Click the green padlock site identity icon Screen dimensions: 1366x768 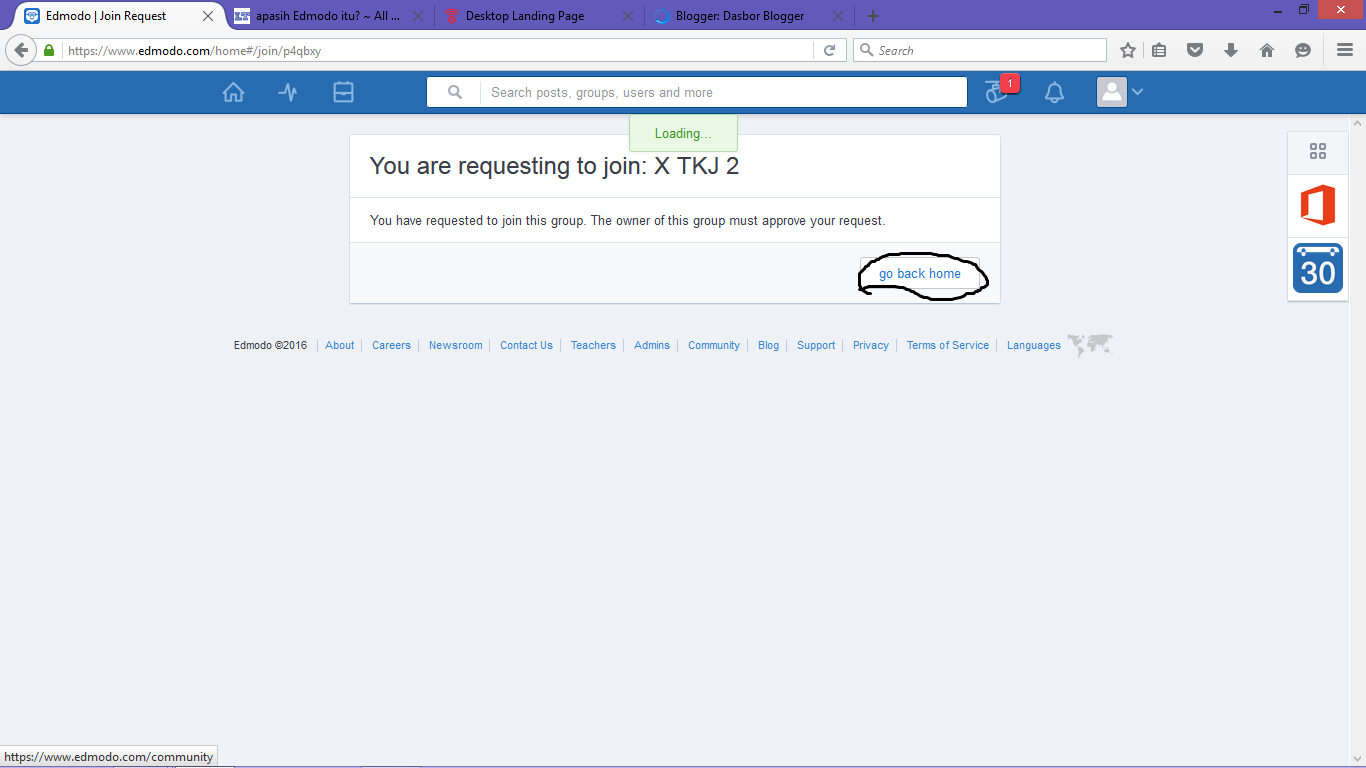49,50
